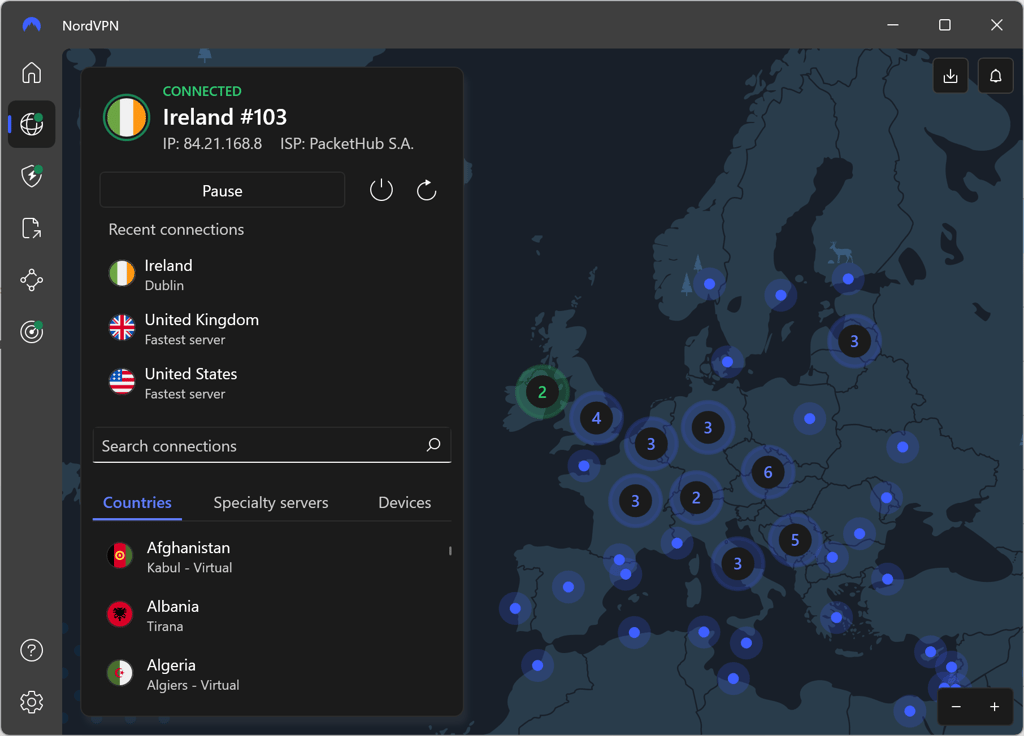Screen dimensions: 1024x736
Task: Zoom in the map with plus button
Action: pyautogui.click(x=994, y=707)
